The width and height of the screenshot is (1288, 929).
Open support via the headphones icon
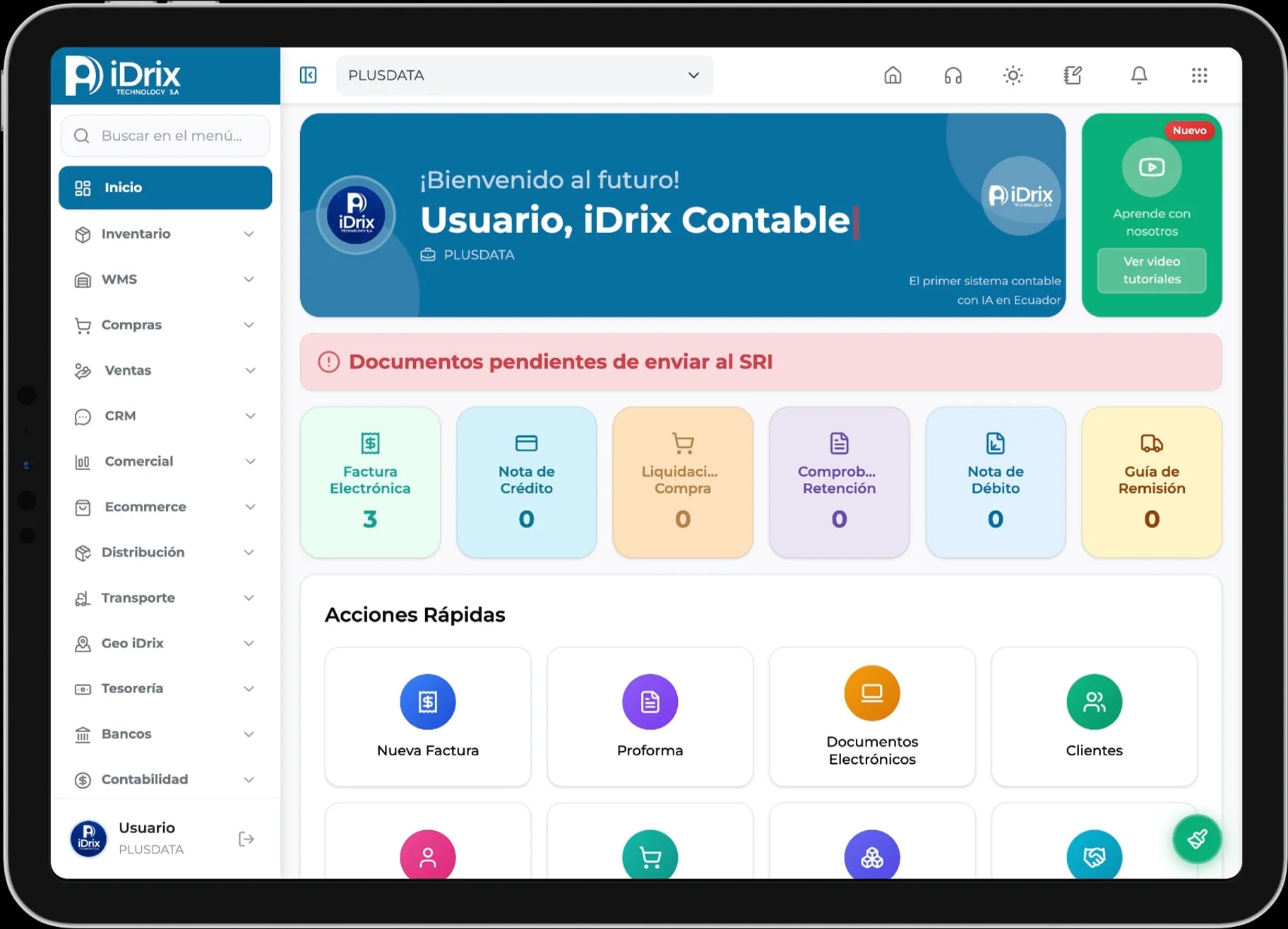pos(953,75)
